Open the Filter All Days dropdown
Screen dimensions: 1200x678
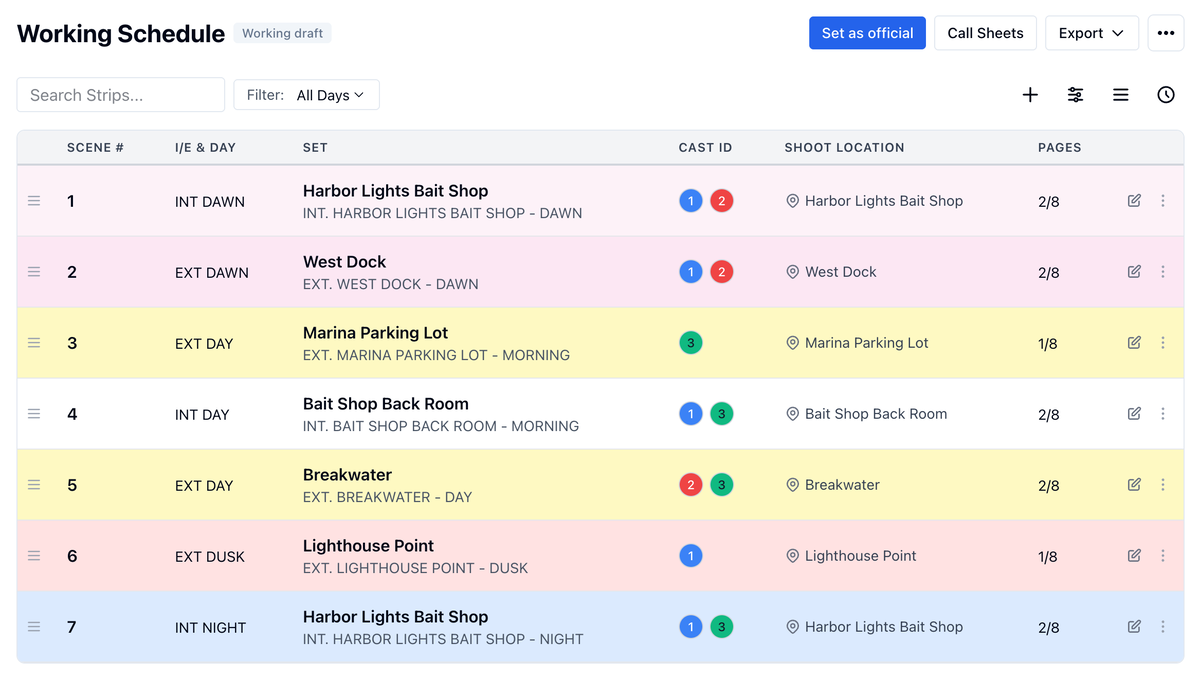[x=306, y=95]
